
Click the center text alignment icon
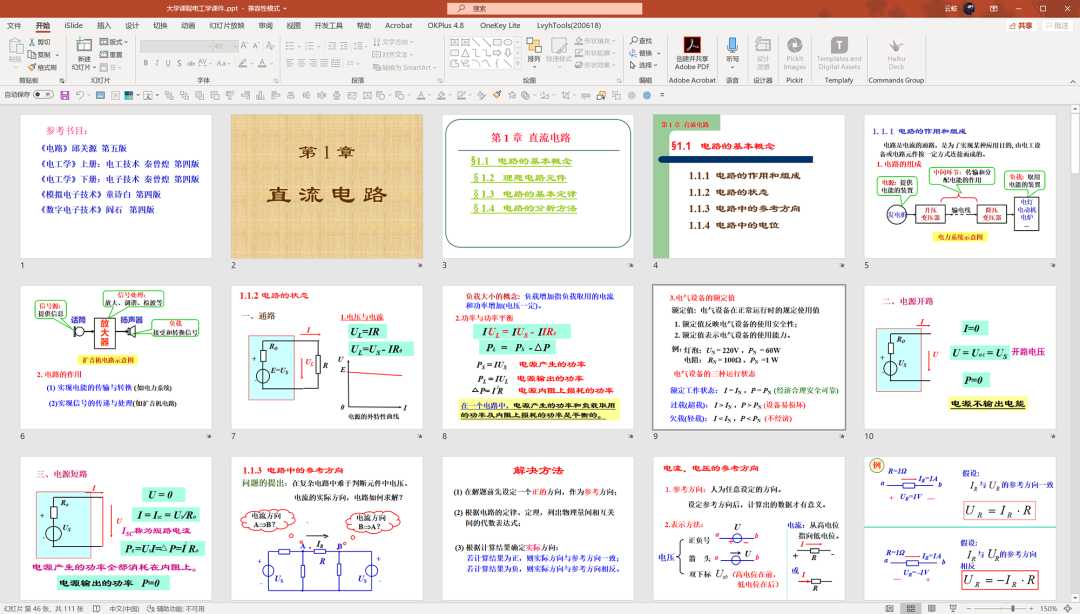point(302,63)
